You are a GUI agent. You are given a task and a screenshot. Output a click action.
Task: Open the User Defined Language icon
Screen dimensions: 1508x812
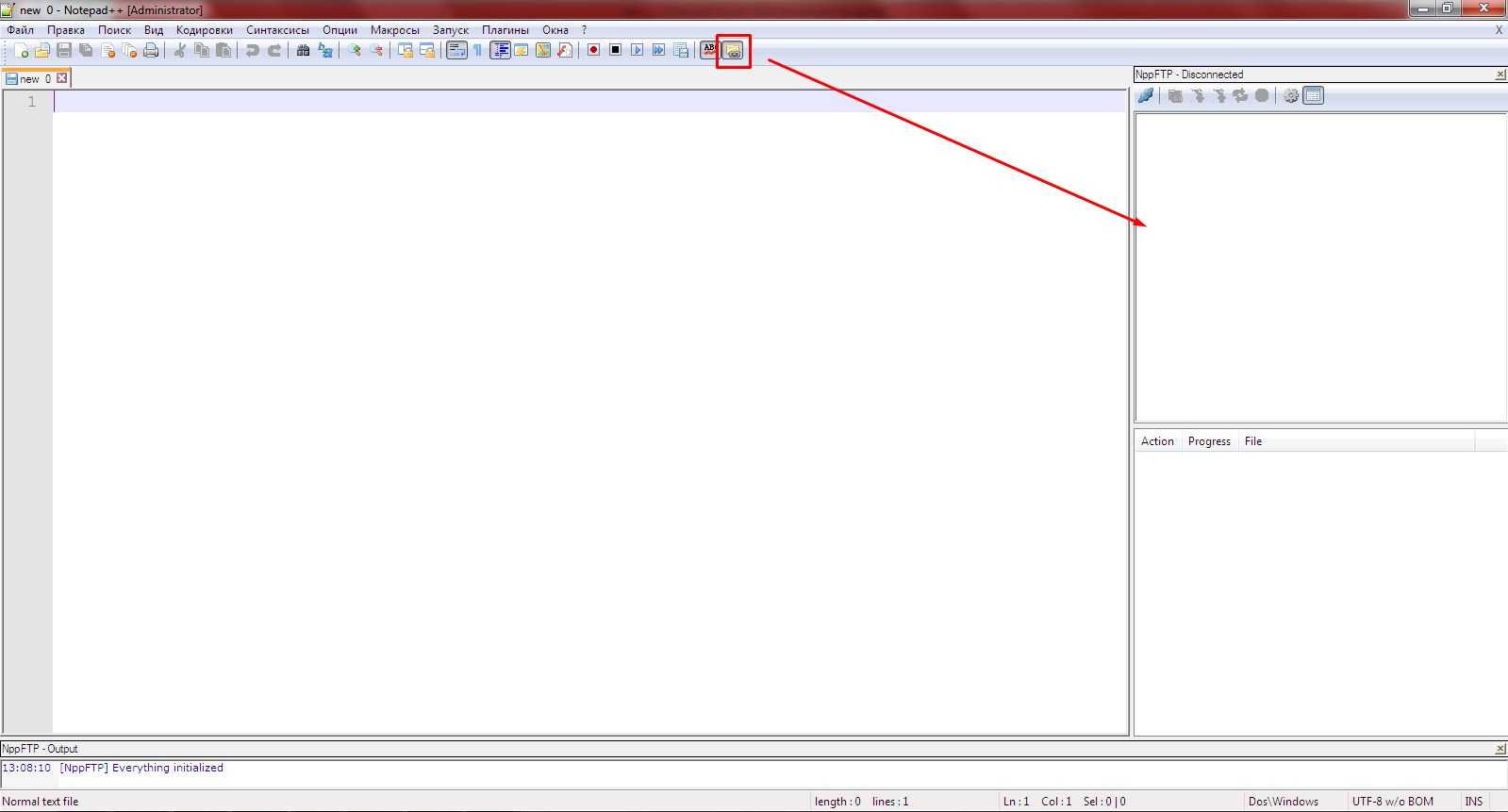coord(522,50)
